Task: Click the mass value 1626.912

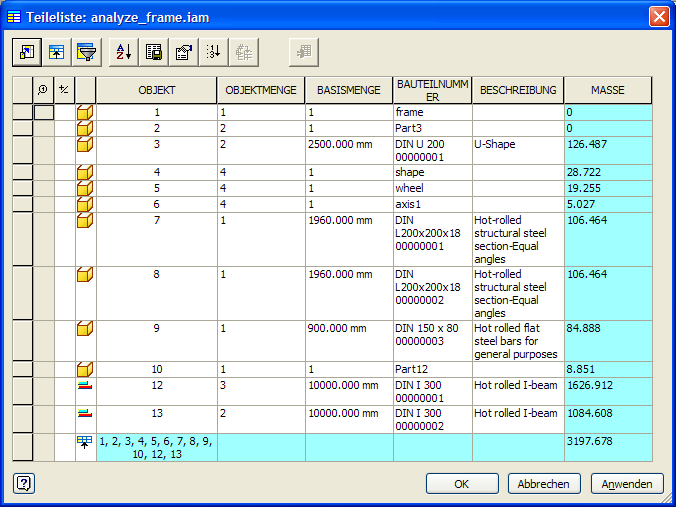Action: [608, 391]
